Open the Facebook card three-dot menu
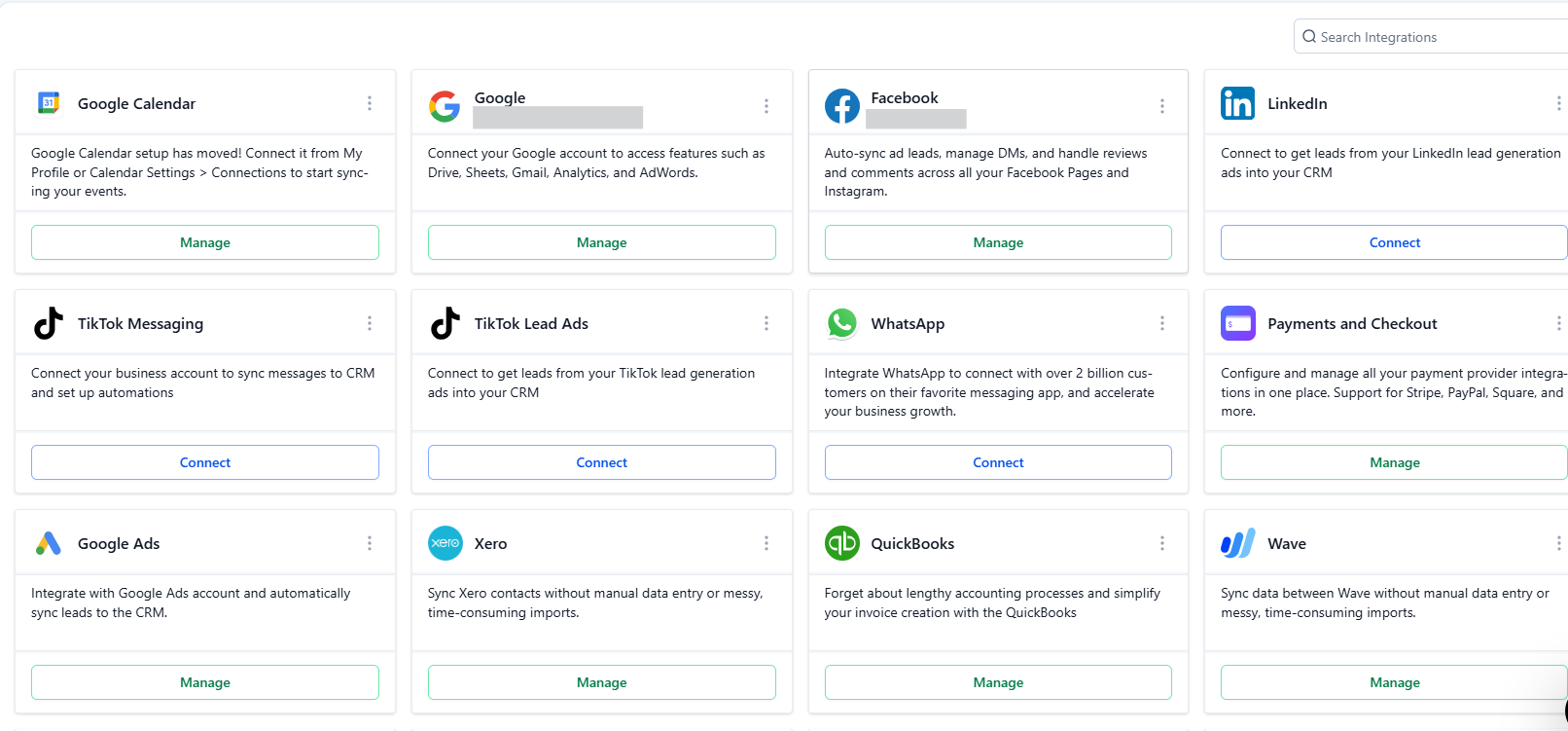This screenshot has height=731, width=1568. point(1162,105)
